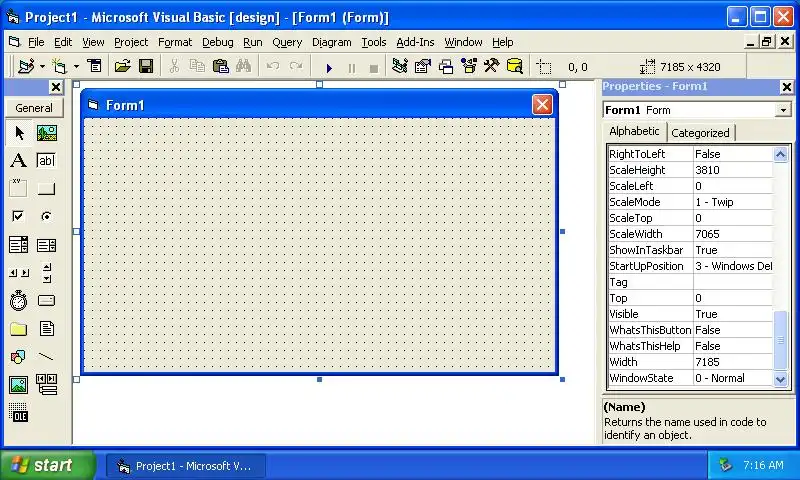Open the Add-Ins menu
The height and width of the screenshot is (480, 800).
[x=415, y=42]
